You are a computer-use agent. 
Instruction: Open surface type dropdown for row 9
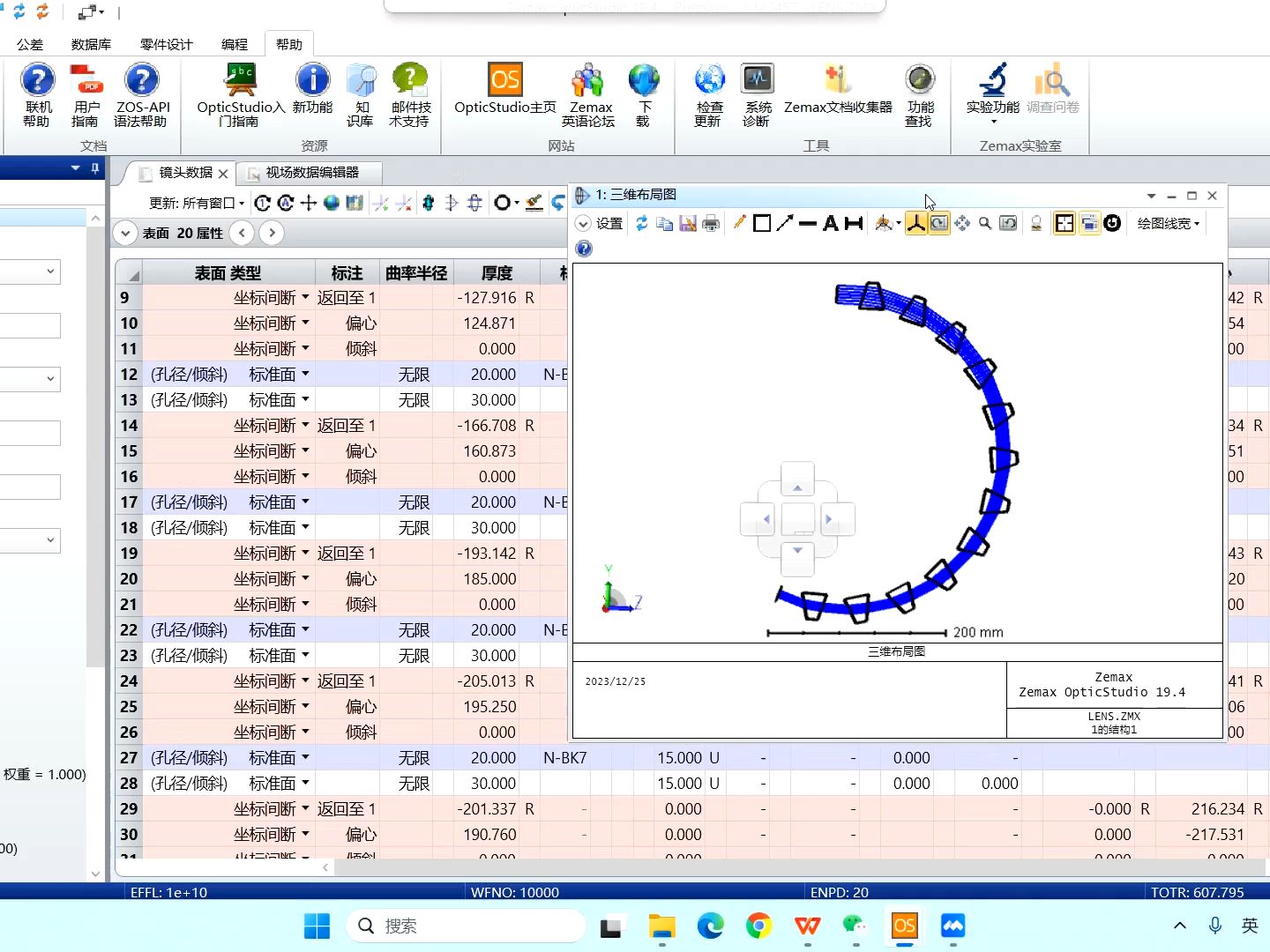point(305,297)
